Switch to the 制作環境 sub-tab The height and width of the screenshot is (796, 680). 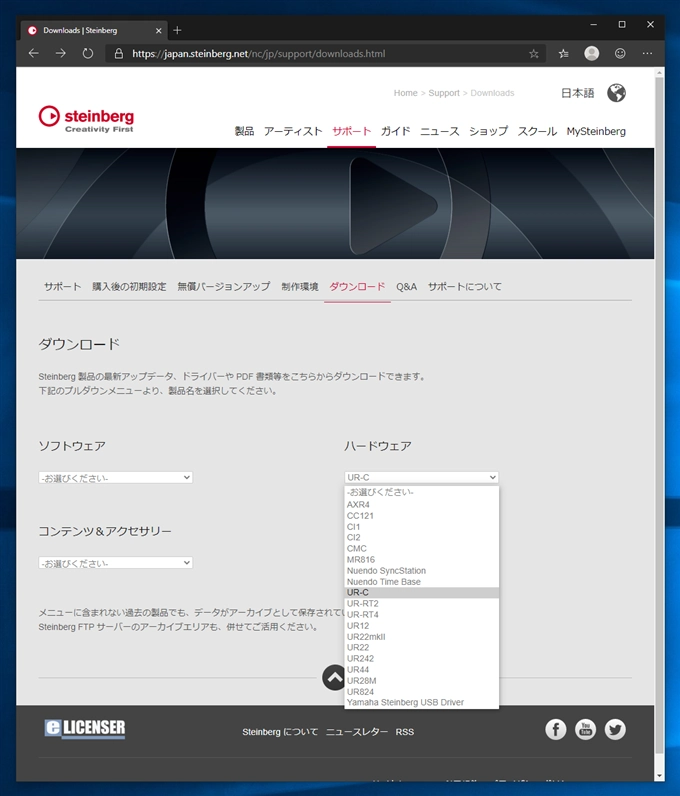300,287
